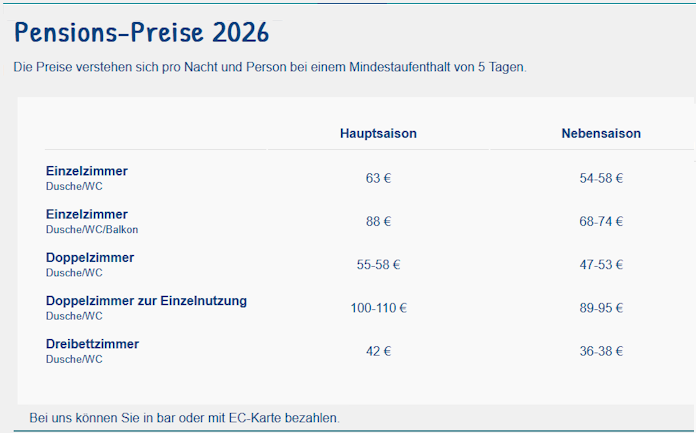Select the Hauptsaison column header
The height and width of the screenshot is (433, 696).
(x=378, y=133)
